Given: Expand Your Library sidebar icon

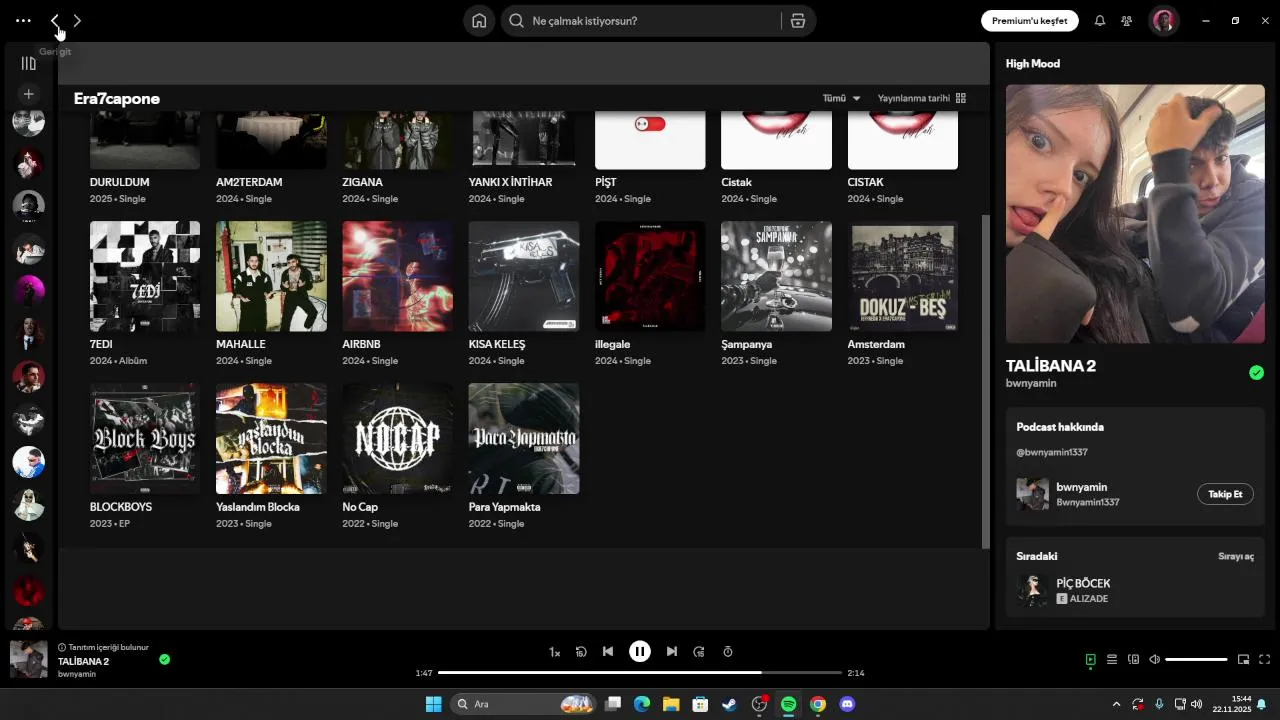Looking at the screenshot, I should (29, 63).
